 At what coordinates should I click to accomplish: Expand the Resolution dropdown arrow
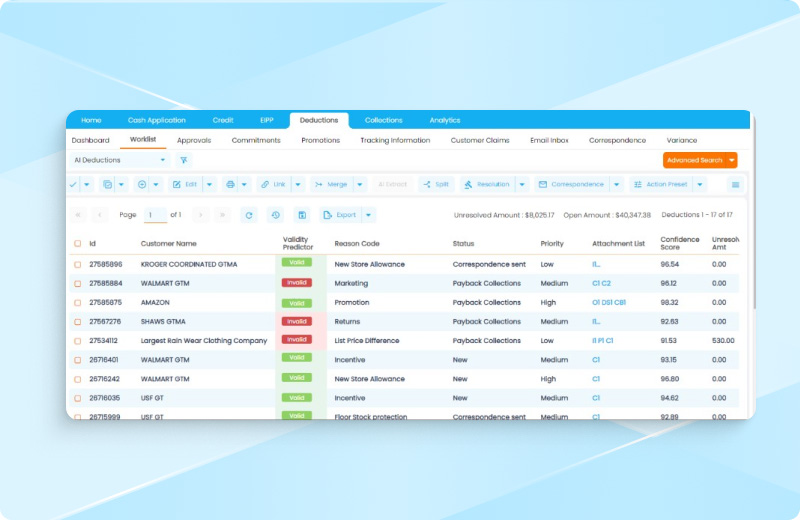[x=522, y=185]
